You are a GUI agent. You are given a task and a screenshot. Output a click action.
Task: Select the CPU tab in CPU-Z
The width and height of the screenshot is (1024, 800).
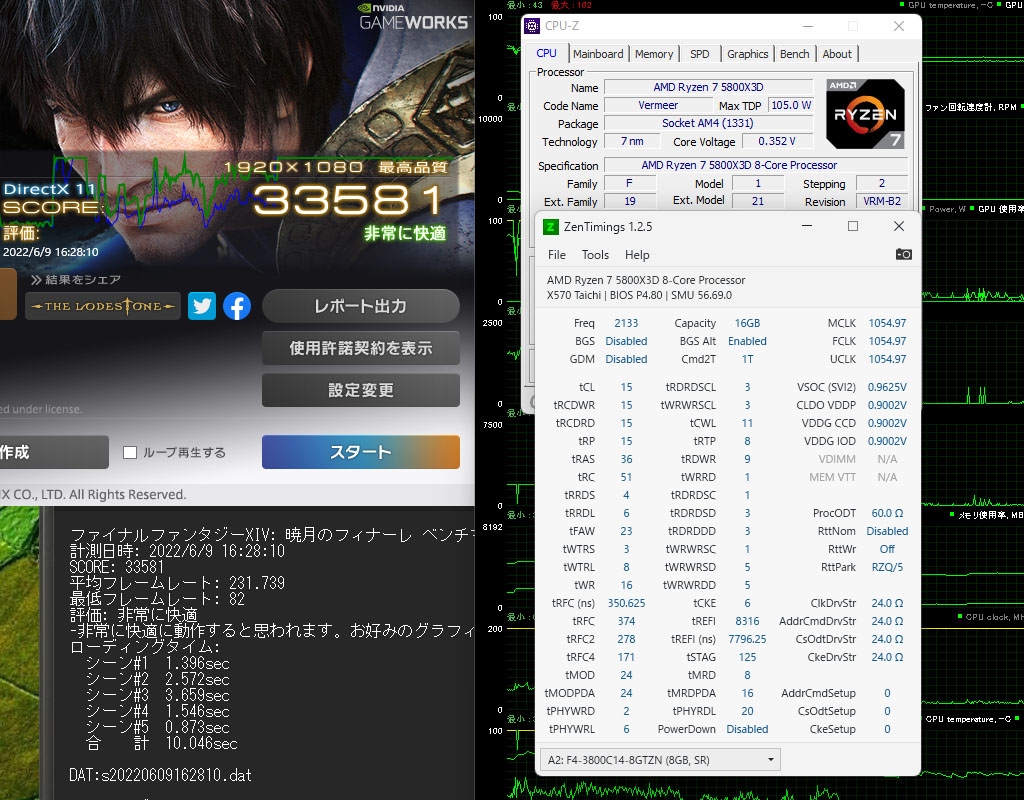pos(546,54)
